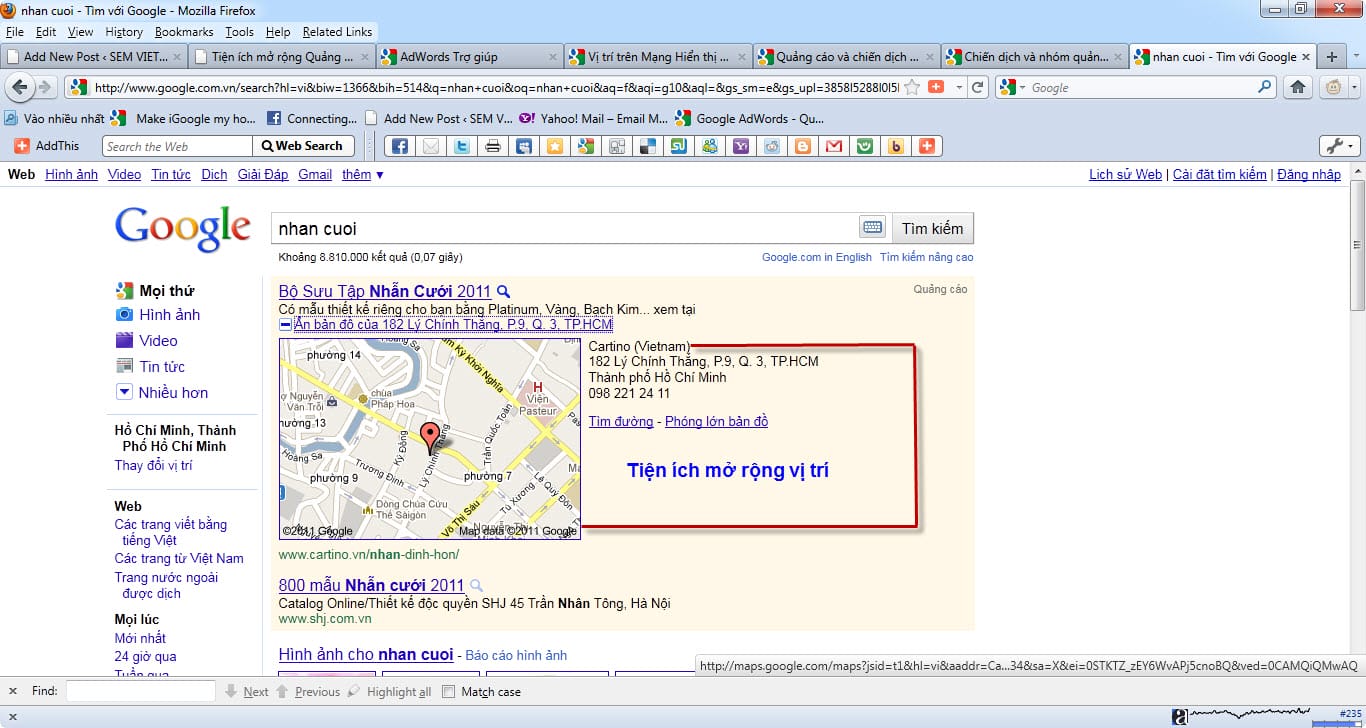The height and width of the screenshot is (728, 1366).
Task: Open the 'Yahoo! Mail' bookmark
Action: [x=593, y=118]
